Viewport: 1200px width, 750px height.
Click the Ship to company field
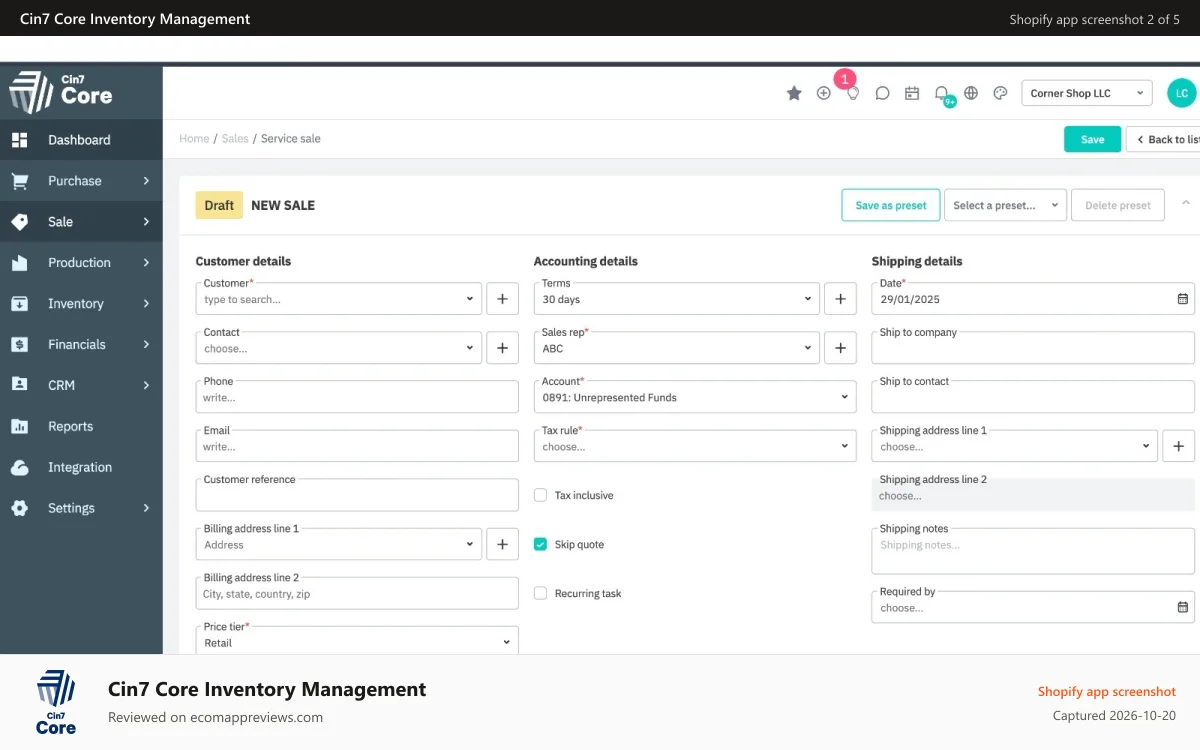(1033, 348)
